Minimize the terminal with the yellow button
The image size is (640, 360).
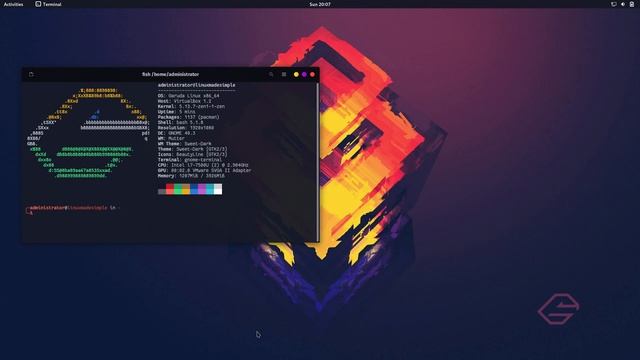[x=296, y=74]
